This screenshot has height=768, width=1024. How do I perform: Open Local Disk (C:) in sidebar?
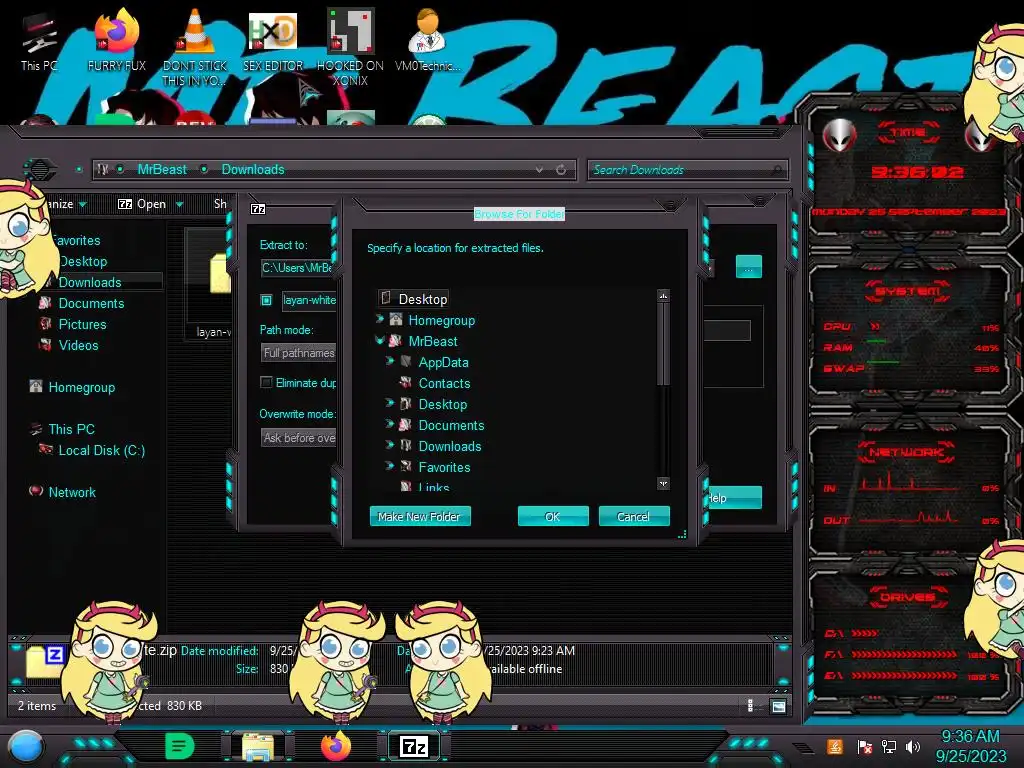pyautogui.click(x=92, y=450)
